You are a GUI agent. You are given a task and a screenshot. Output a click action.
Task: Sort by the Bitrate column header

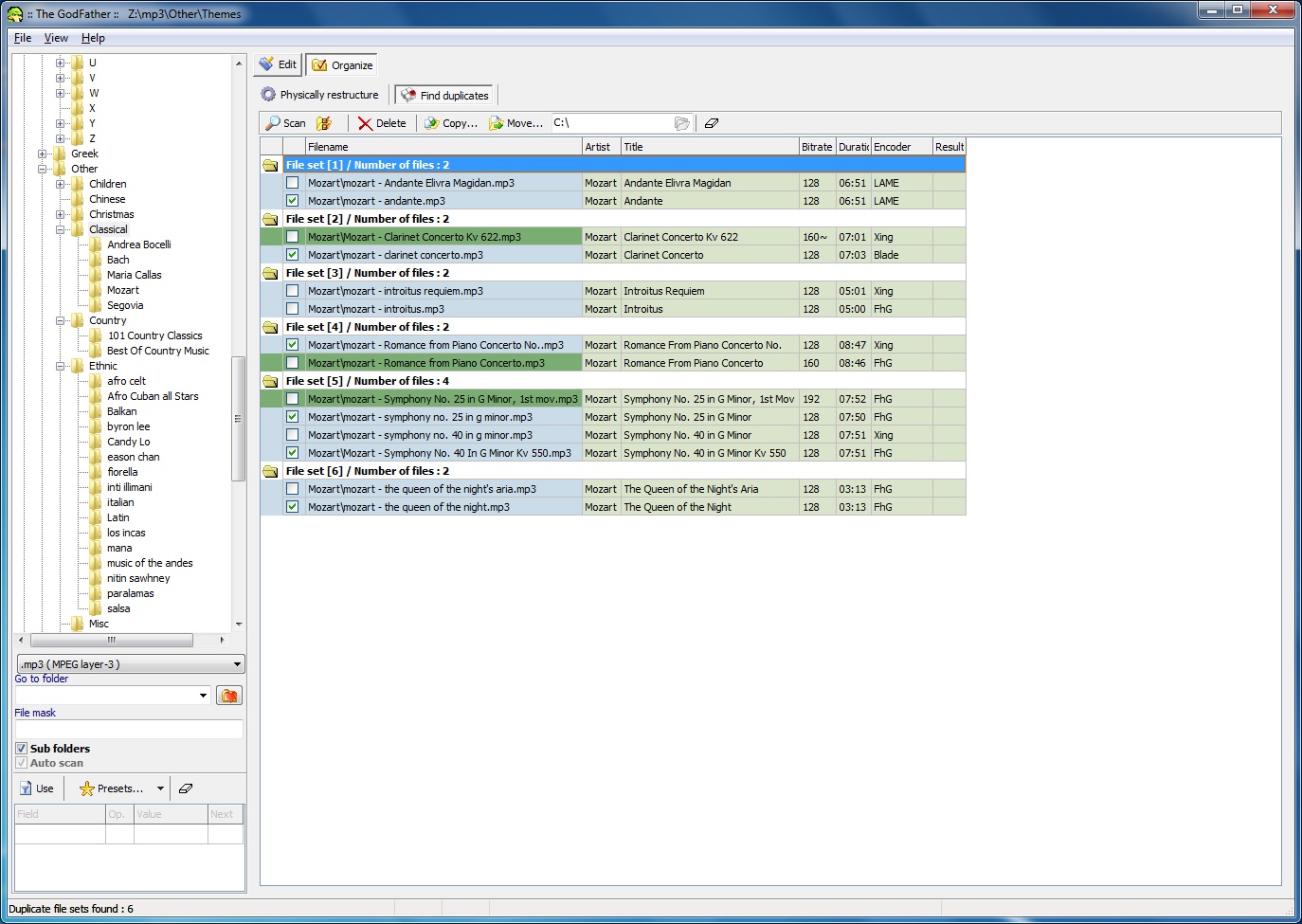pos(817,147)
